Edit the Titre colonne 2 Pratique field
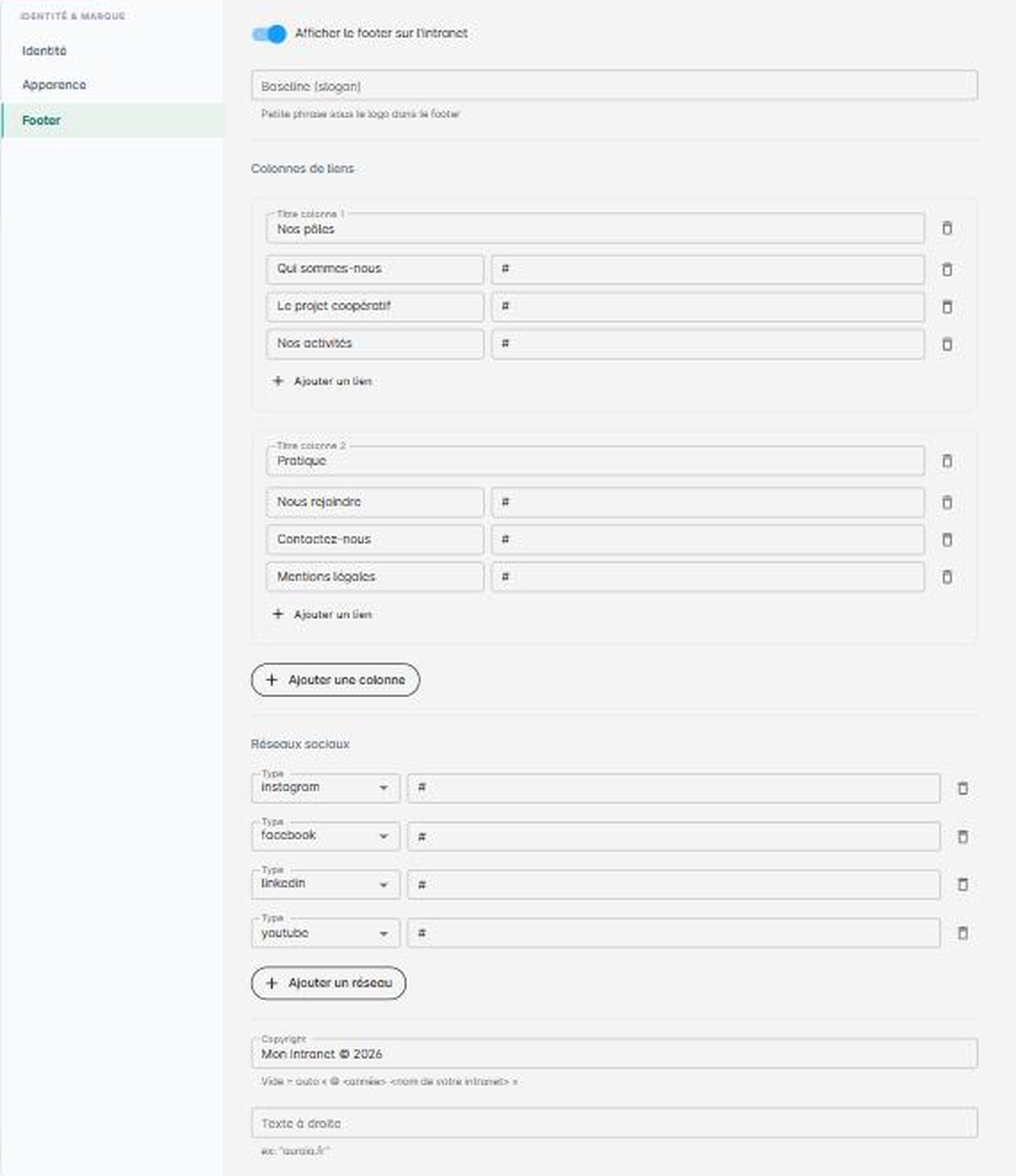The image size is (1016, 1176). tap(595, 460)
